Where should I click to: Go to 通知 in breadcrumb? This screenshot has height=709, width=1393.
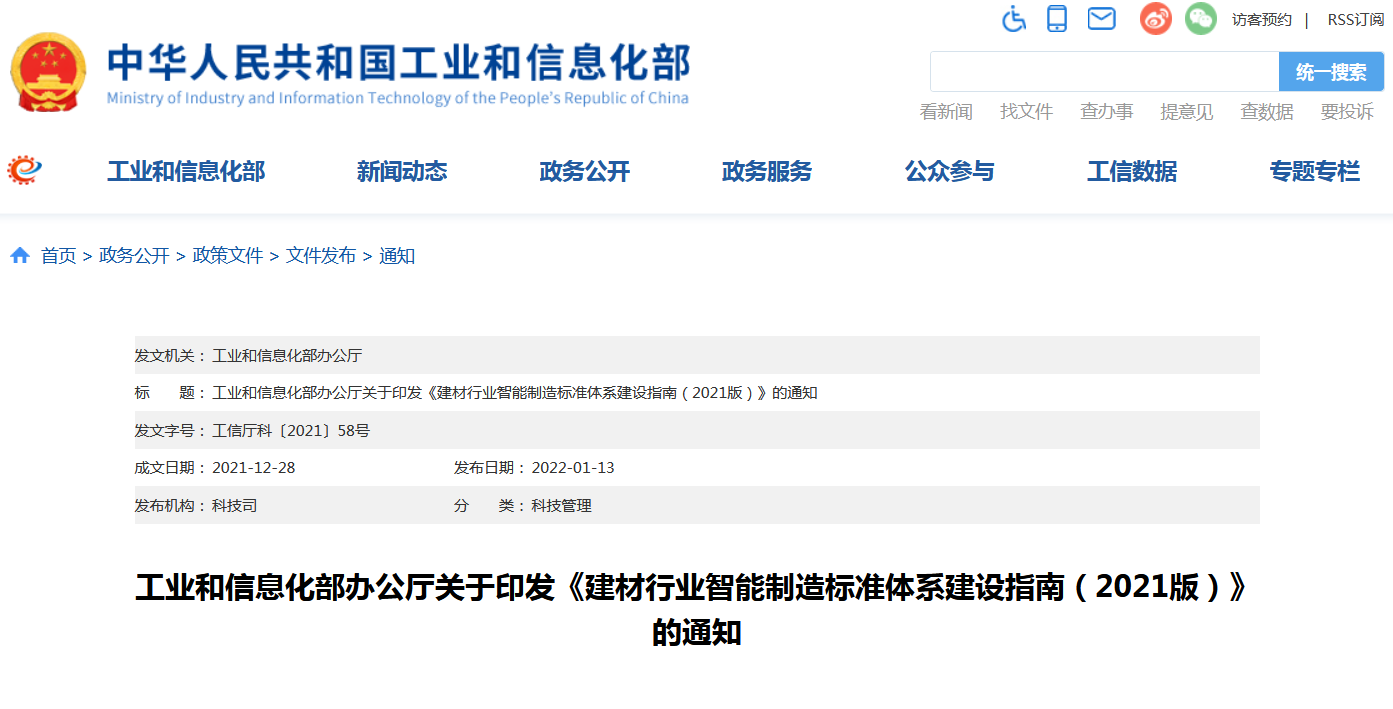(x=397, y=256)
